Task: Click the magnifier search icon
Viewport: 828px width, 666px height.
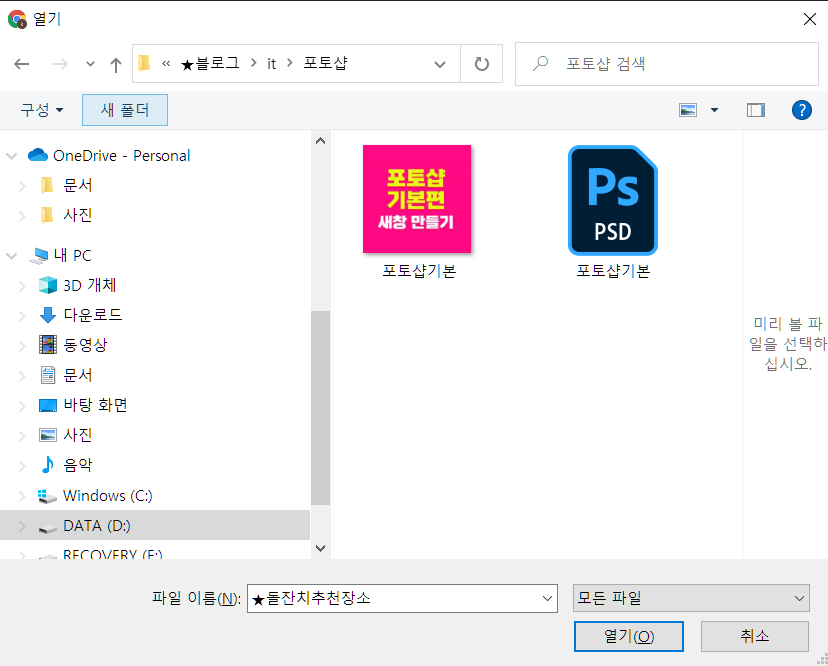Action: (540, 64)
